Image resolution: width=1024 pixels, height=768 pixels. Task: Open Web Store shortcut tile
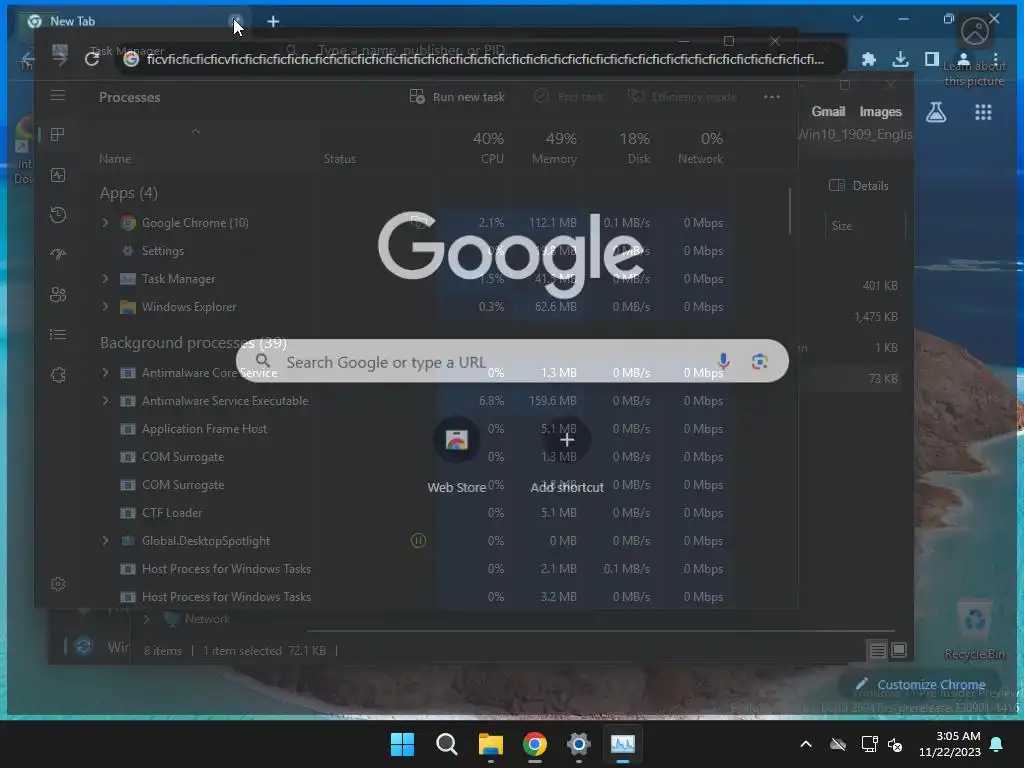[456, 455]
